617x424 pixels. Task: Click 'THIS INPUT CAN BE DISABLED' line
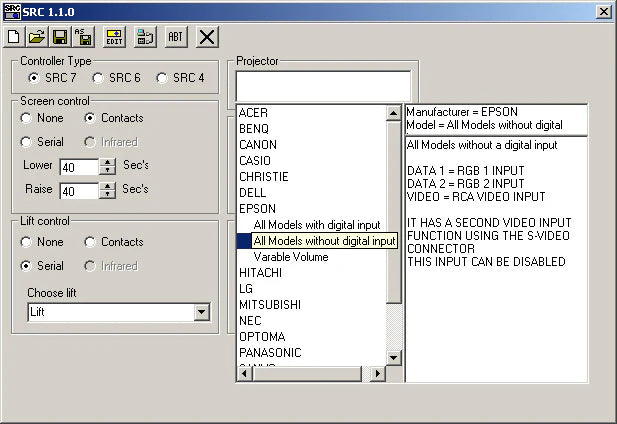pyautogui.click(x=486, y=262)
